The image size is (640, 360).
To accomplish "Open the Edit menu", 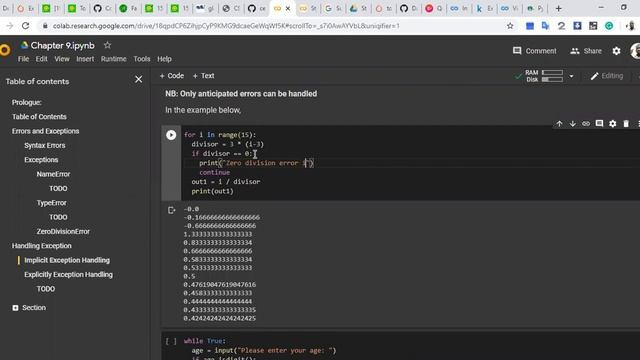I will [41, 59].
